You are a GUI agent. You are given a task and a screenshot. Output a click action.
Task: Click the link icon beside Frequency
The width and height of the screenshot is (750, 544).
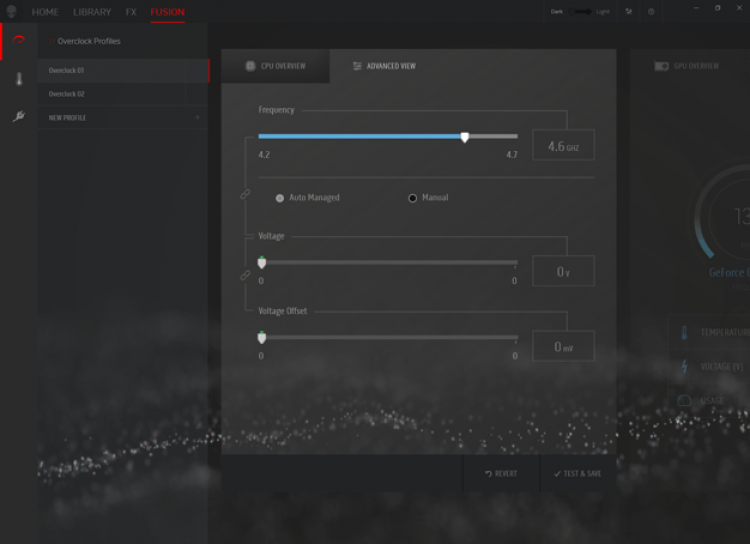(245, 194)
